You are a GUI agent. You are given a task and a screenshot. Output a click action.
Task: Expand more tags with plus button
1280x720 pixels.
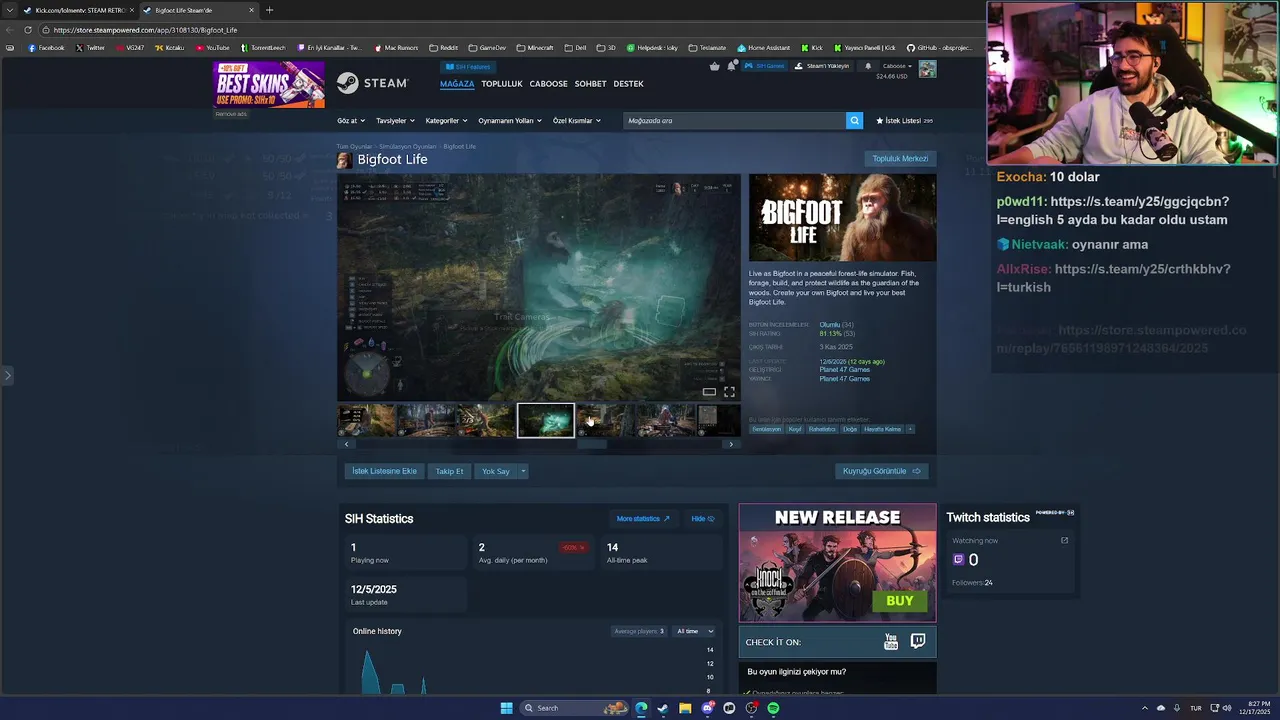[910, 429]
